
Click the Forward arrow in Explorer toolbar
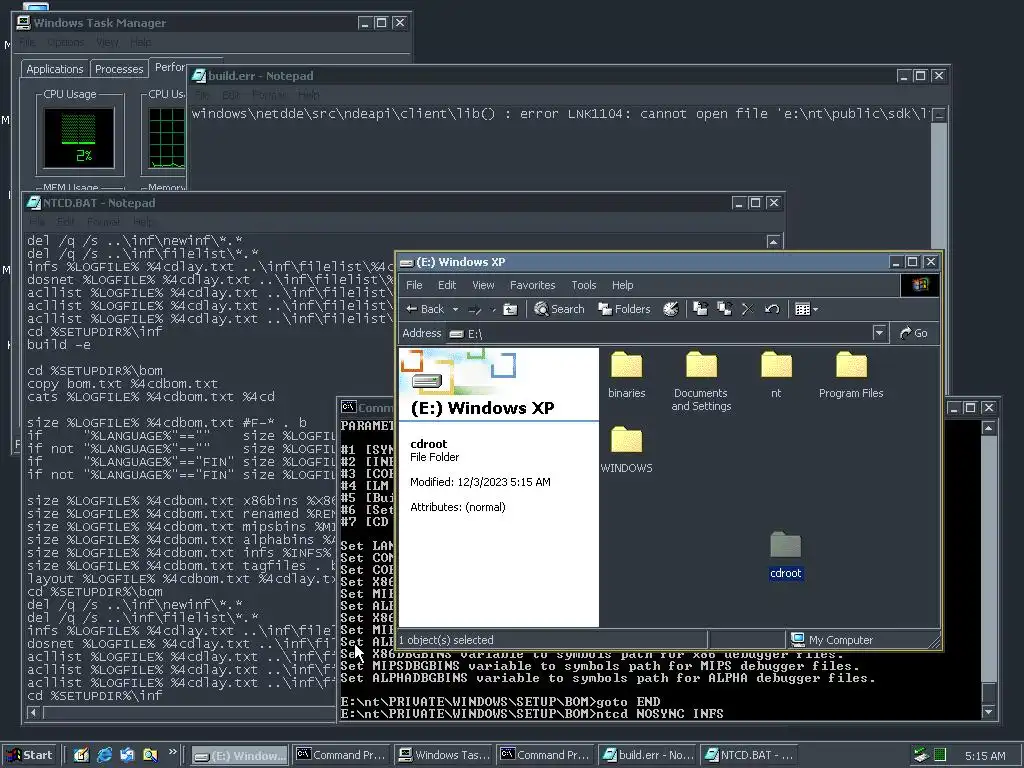(x=475, y=310)
